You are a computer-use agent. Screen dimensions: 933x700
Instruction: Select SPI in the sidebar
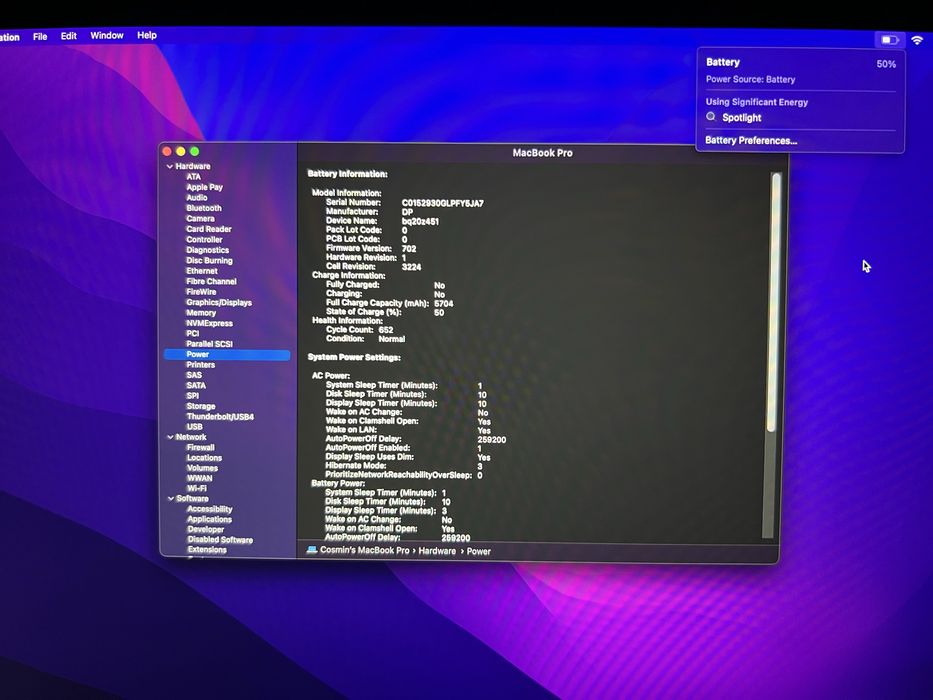(193, 395)
